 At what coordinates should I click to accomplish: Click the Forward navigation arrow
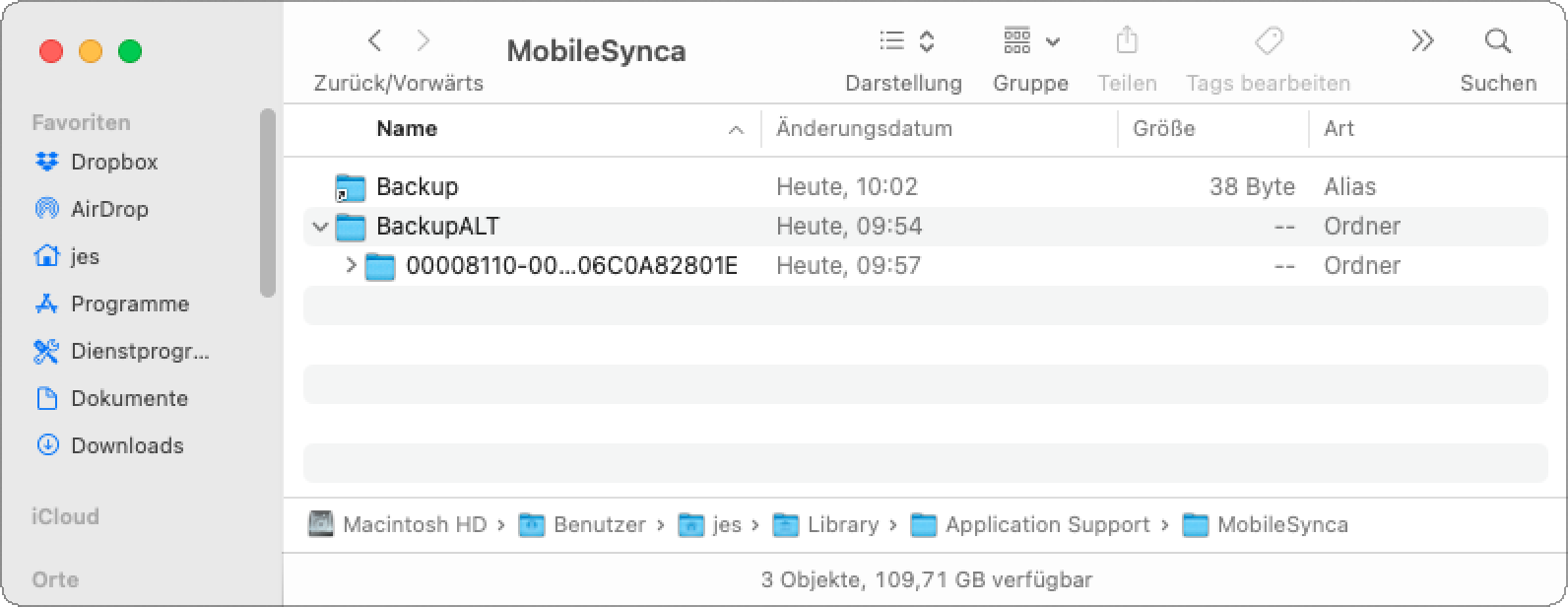coord(424,40)
